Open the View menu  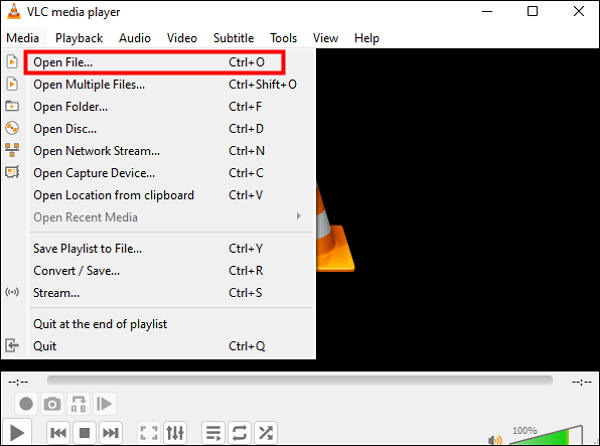(x=325, y=38)
